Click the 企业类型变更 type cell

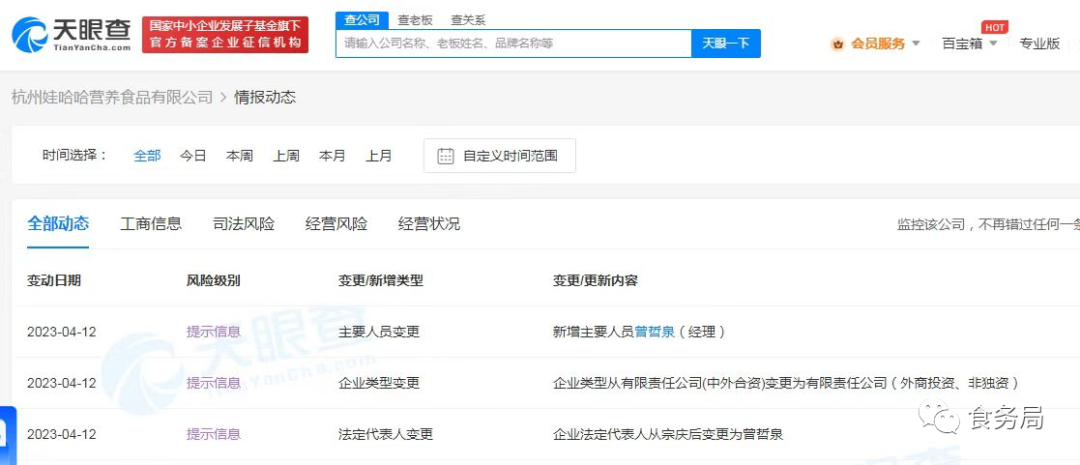tap(379, 383)
